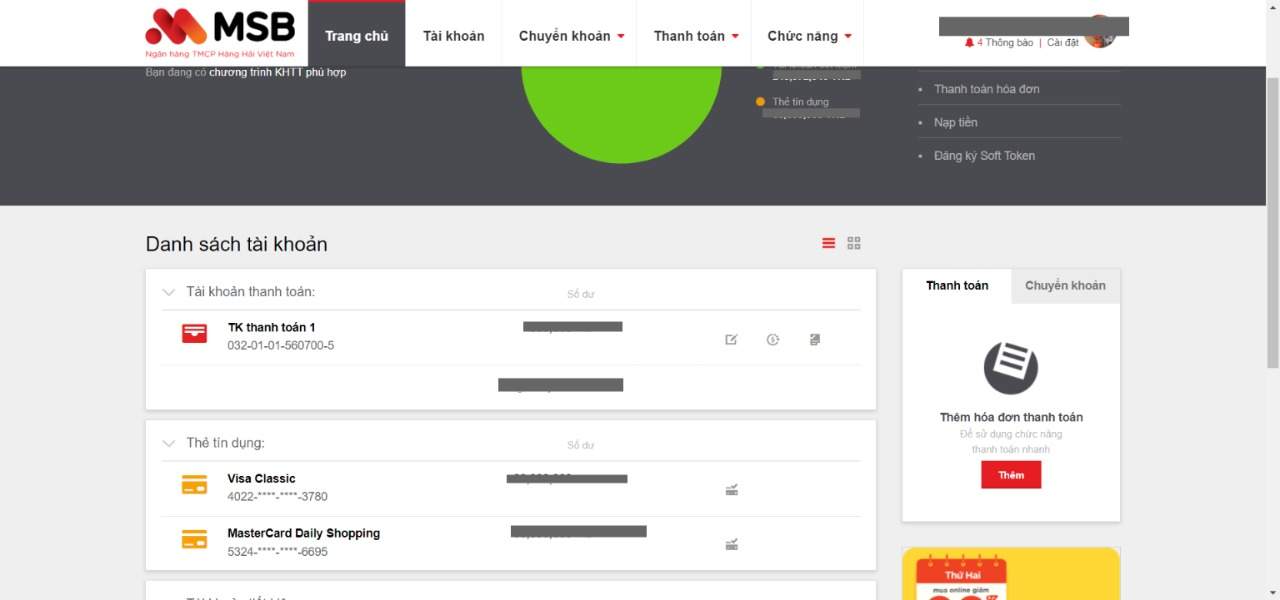Viewport: 1280px width, 600px height.
Task: Switch account list to grid view
Action: [854, 243]
